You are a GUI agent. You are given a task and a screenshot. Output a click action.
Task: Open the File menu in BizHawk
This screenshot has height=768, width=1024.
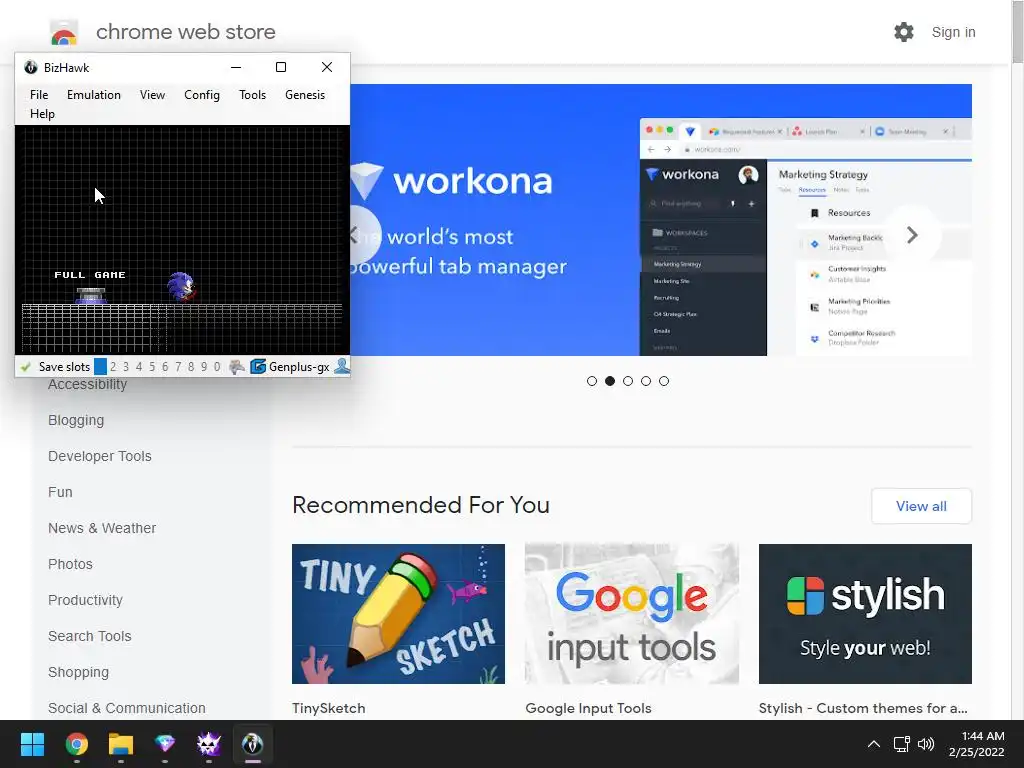39,95
